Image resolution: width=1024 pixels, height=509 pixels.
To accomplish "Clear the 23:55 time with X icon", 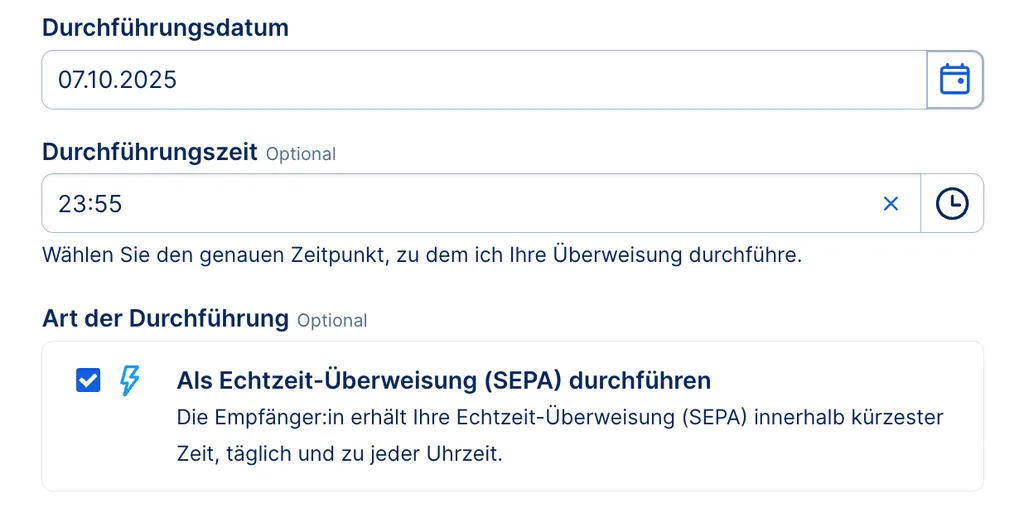I will [x=890, y=204].
